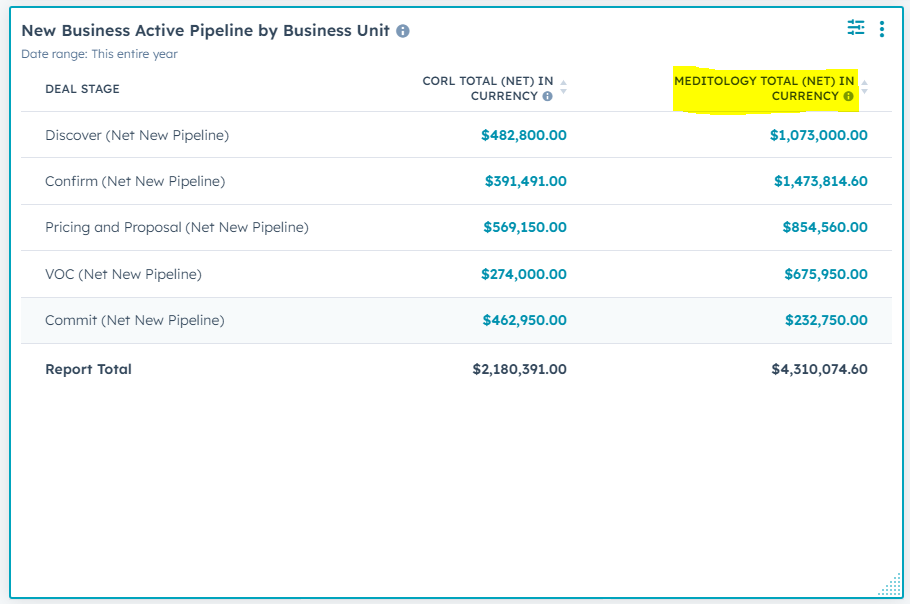Drill into Meditology Confirm amount $1,473,814.60

820,181
